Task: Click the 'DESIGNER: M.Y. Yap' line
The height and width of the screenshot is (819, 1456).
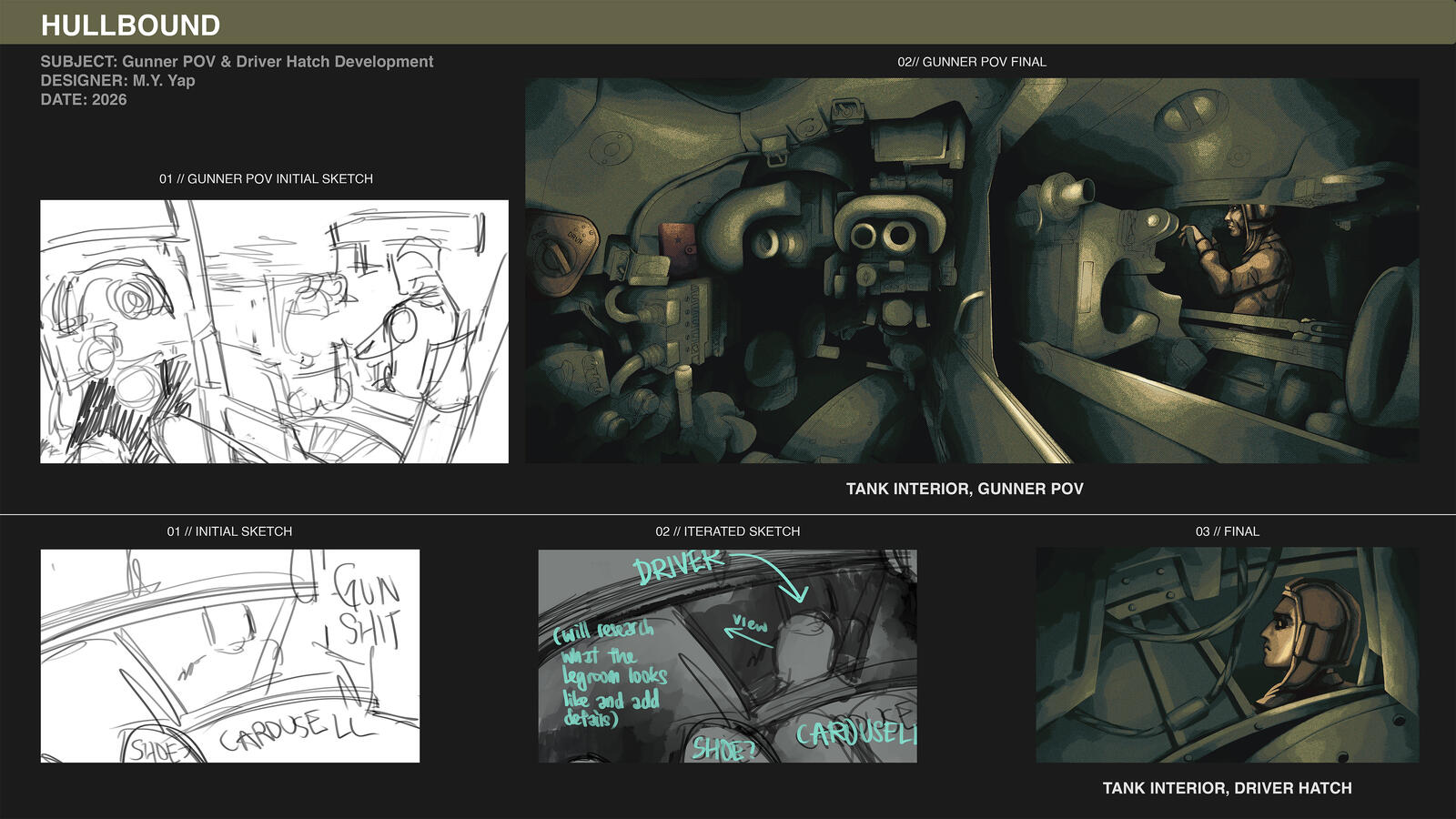Action: (117, 80)
